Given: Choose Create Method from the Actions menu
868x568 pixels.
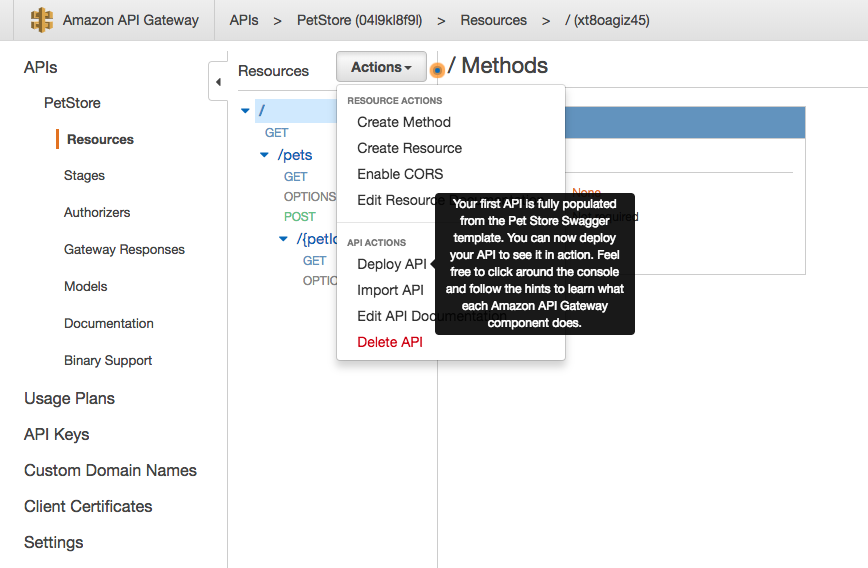Looking at the screenshot, I should [404, 122].
